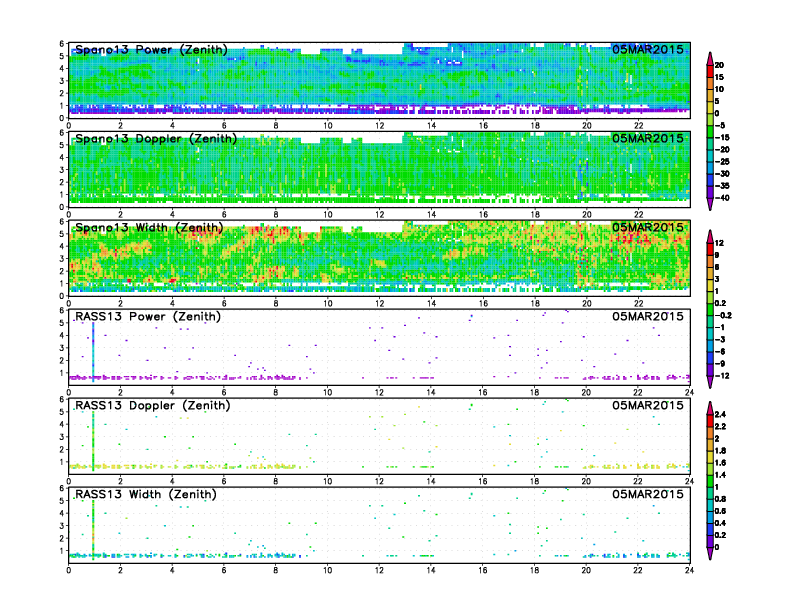The height and width of the screenshot is (612, 792).
Task: Click the "1.8" label on the width color bar
Action: pyautogui.click(x=720, y=450)
